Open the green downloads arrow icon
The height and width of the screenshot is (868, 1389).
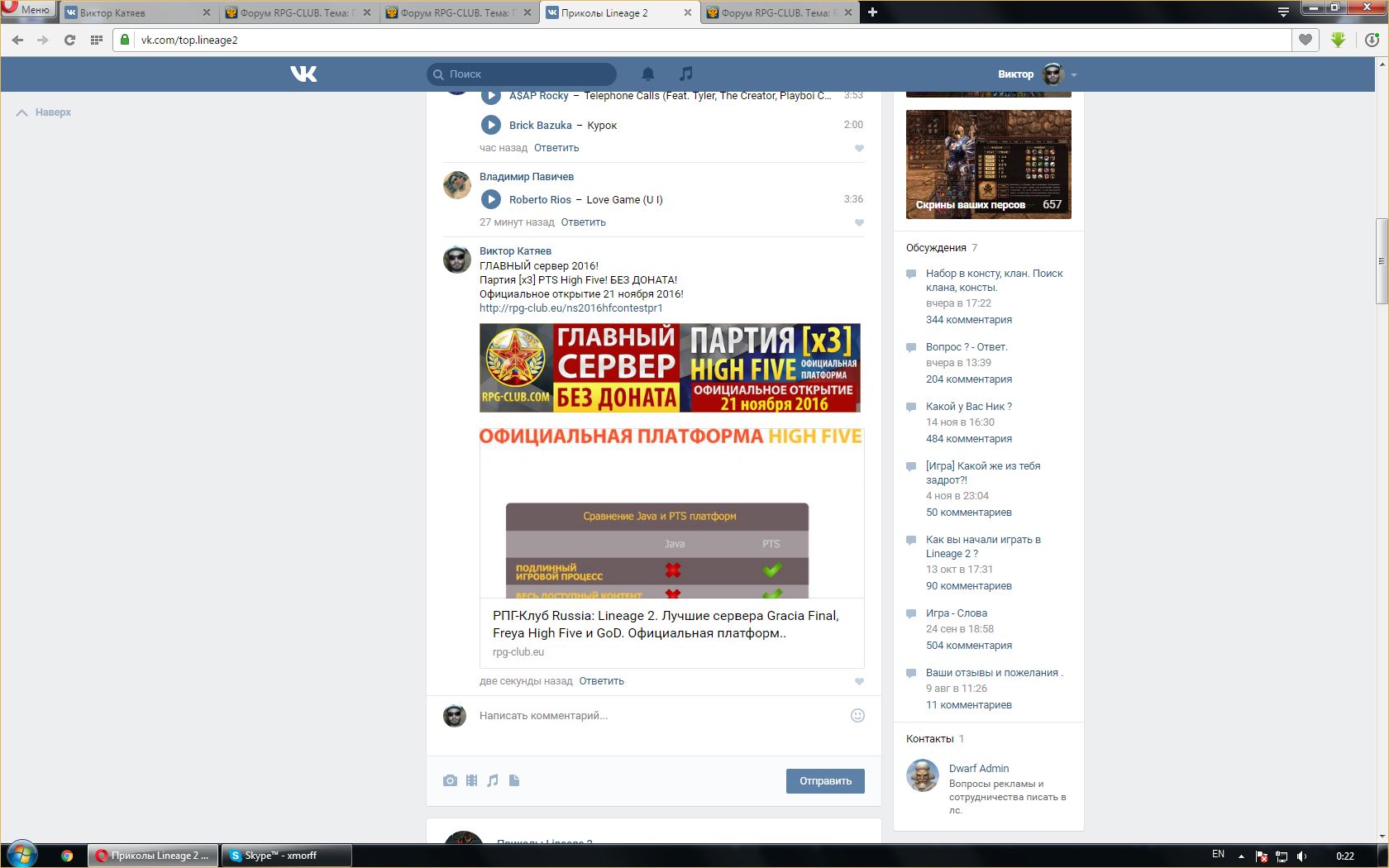click(x=1339, y=40)
